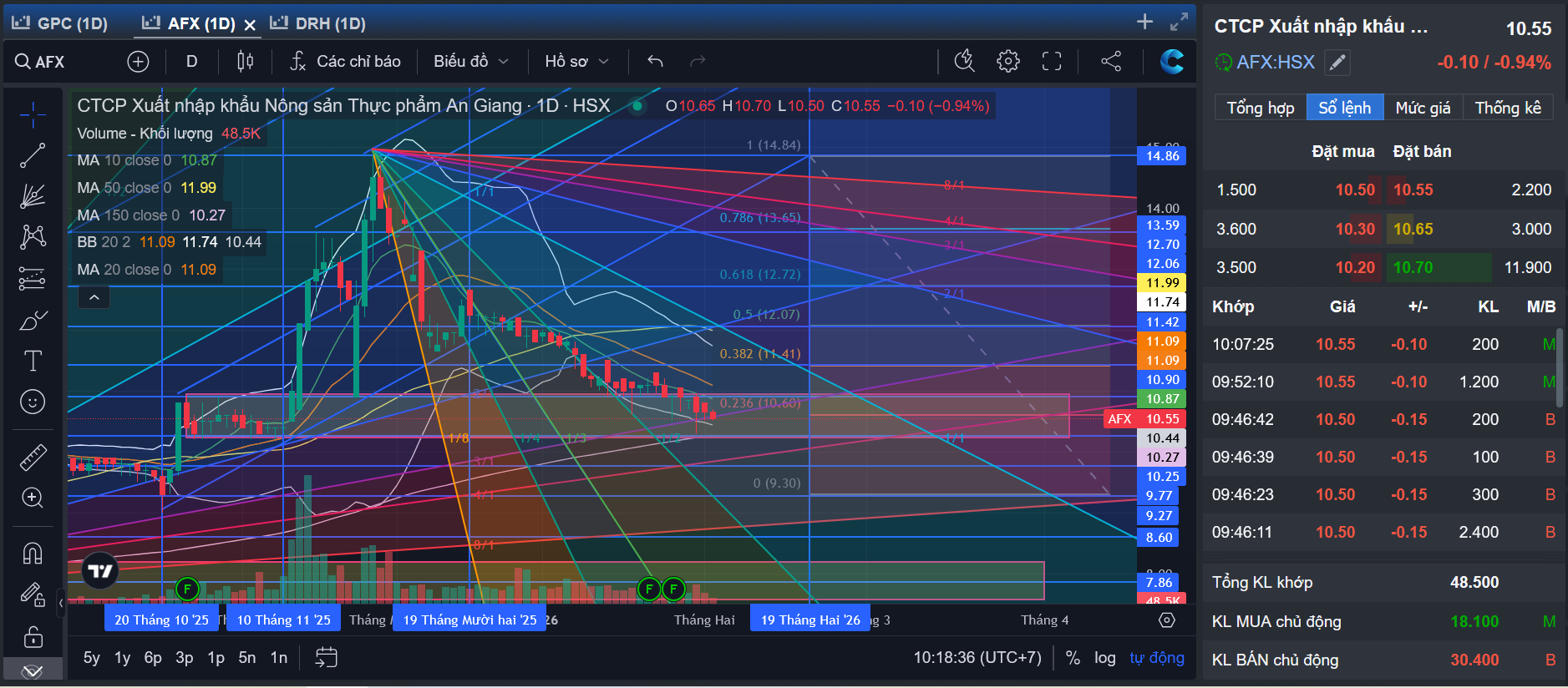Set the 1y time range
This screenshot has height=688, width=1568.
tap(122, 658)
